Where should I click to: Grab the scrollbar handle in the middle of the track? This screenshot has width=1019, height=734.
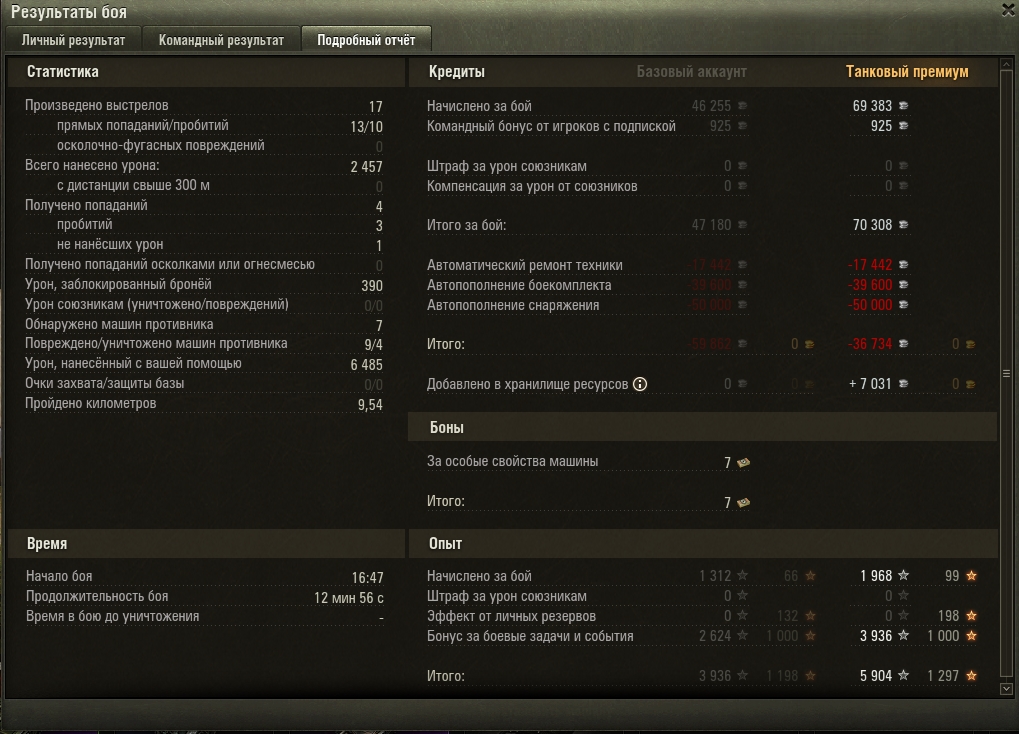click(1006, 374)
